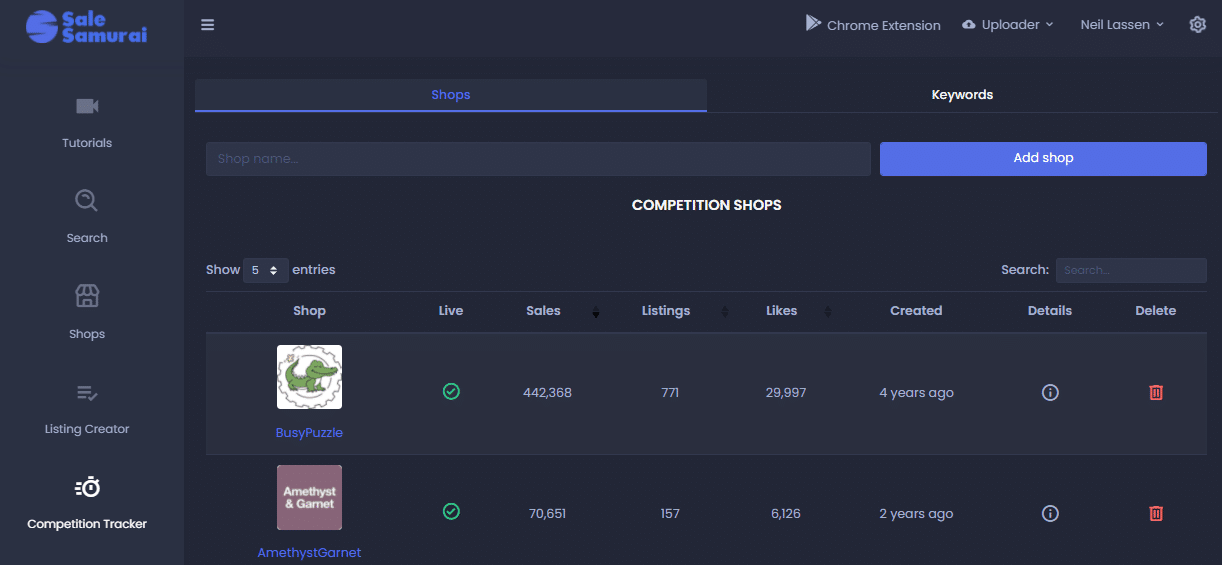Viewport: 1222px width, 565px height.
Task: Click the Sale Samurai logo
Action: tap(87, 27)
